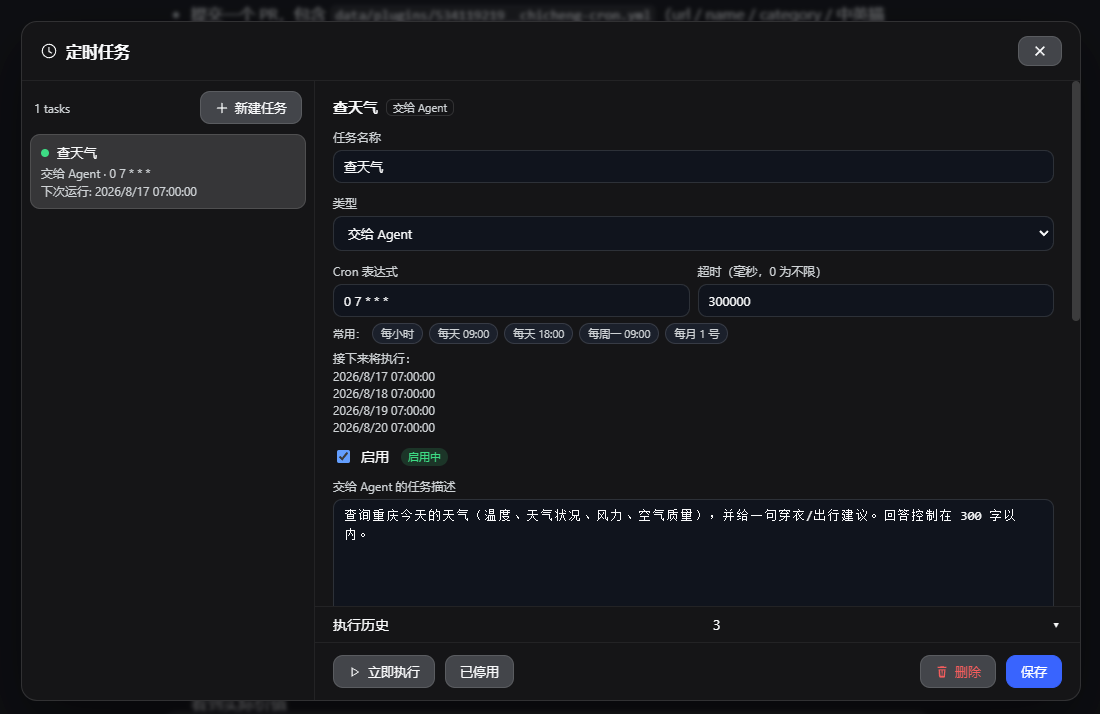Viewport: 1100px width, 714px height.
Task: Run the task now with 立即执行
Action: tap(384, 672)
